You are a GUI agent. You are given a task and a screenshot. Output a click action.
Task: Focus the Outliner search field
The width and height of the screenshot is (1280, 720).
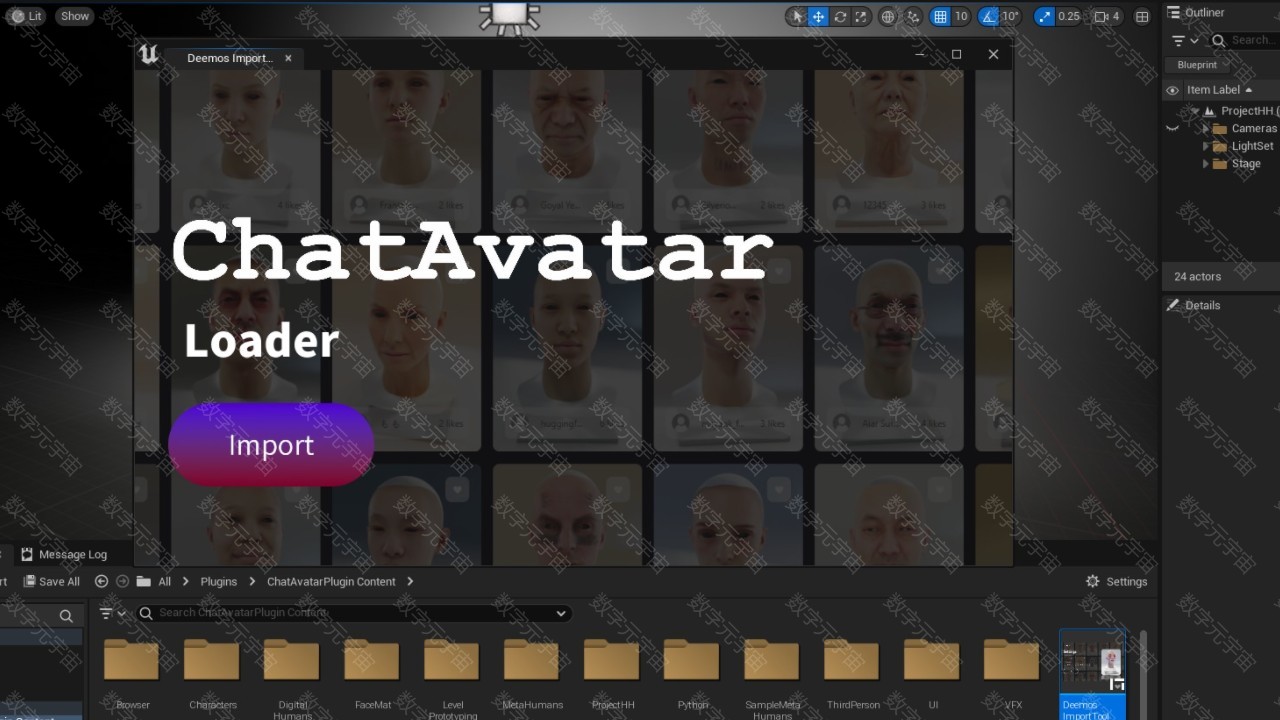(1244, 40)
